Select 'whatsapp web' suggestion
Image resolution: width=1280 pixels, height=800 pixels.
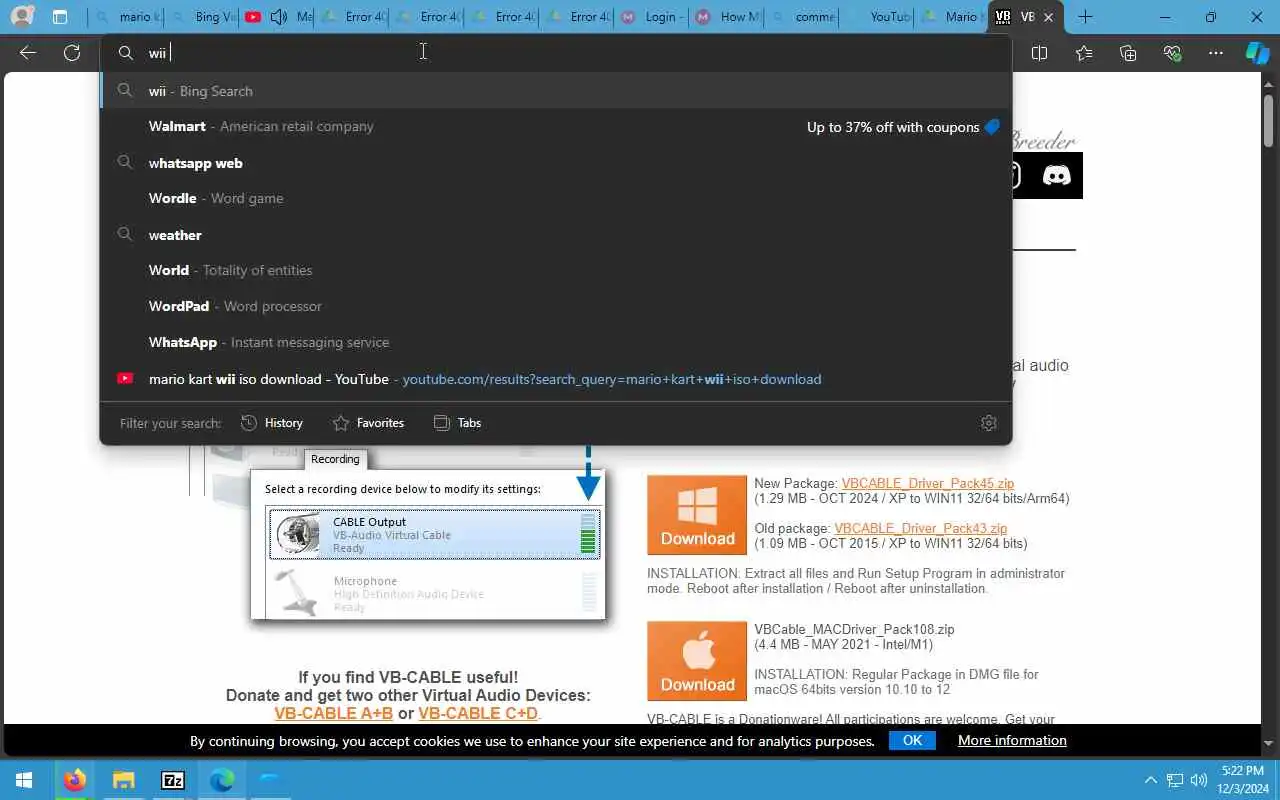pos(556,163)
